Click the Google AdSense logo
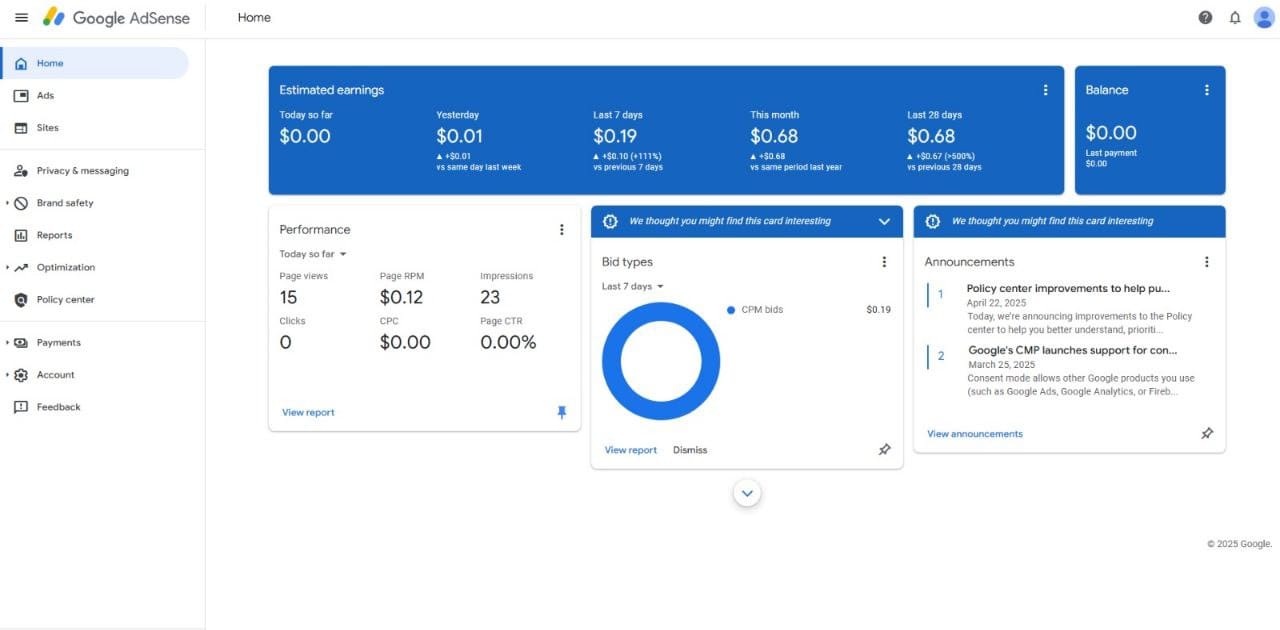This screenshot has width=1280, height=630. click(116, 18)
